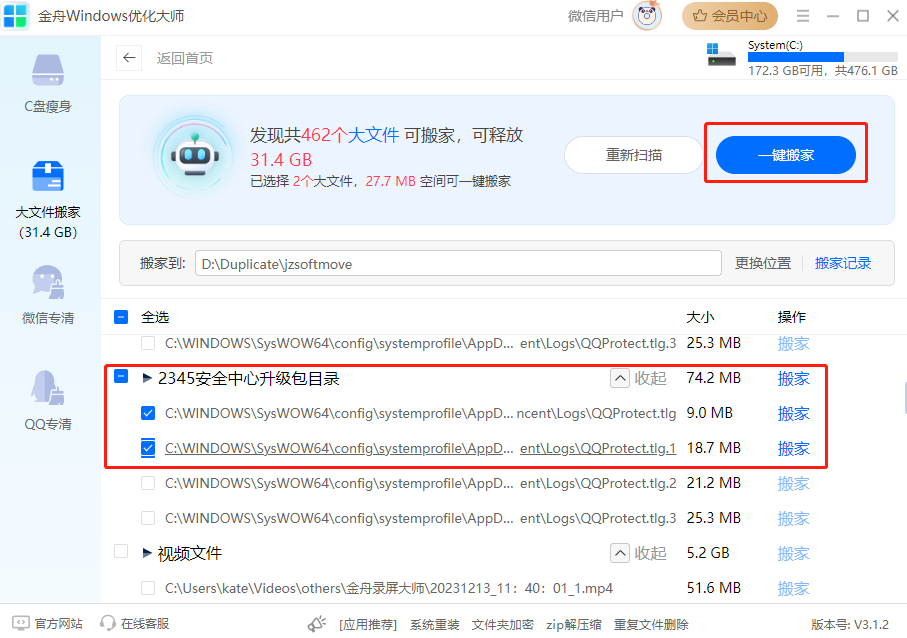907x638 pixels.
Task: Uncheck the QQProtect.tlg.1 18.7 MB checkbox
Action: [x=148, y=448]
